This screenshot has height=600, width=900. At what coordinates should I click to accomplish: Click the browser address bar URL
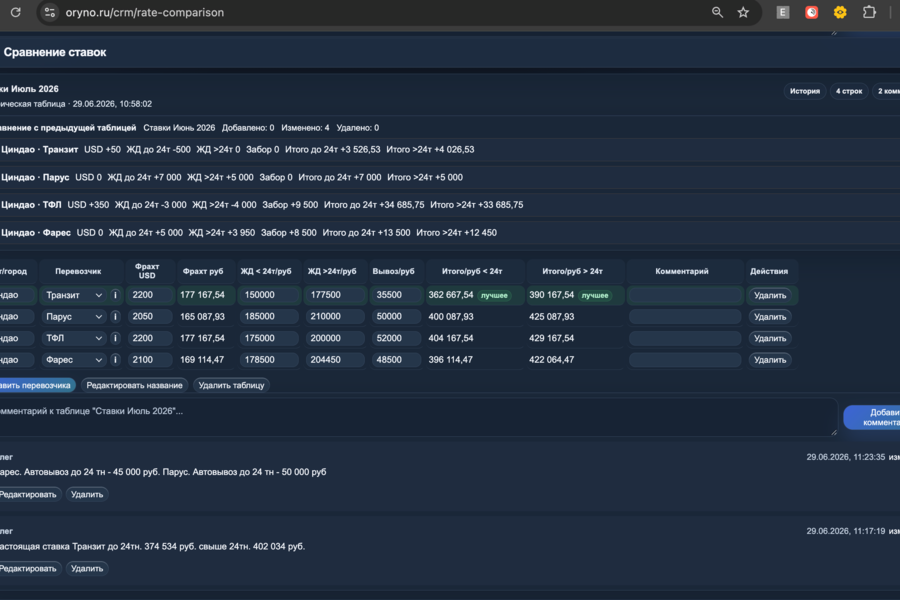tap(145, 13)
